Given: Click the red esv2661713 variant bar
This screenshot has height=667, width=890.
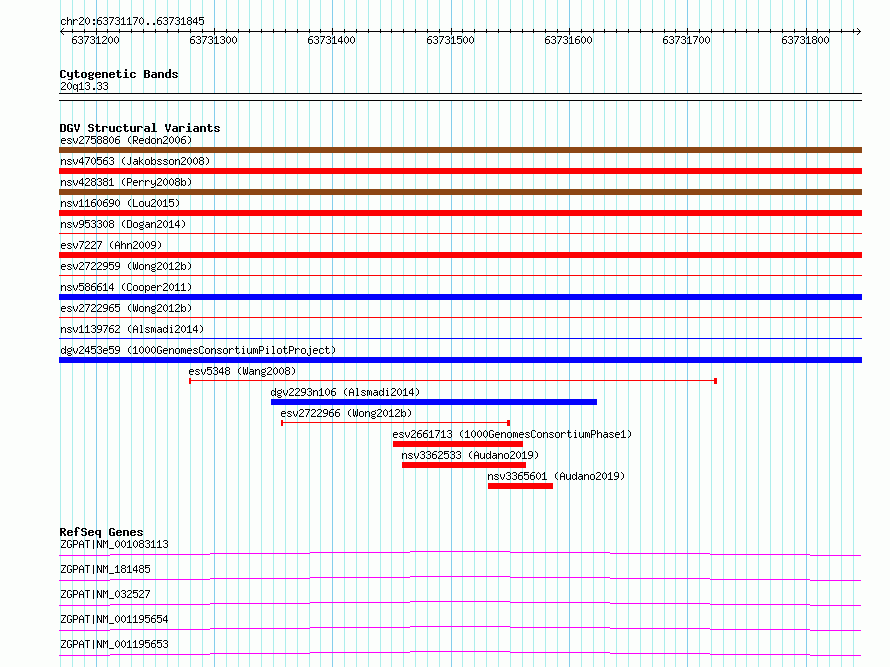Looking at the screenshot, I should pos(457,444).
